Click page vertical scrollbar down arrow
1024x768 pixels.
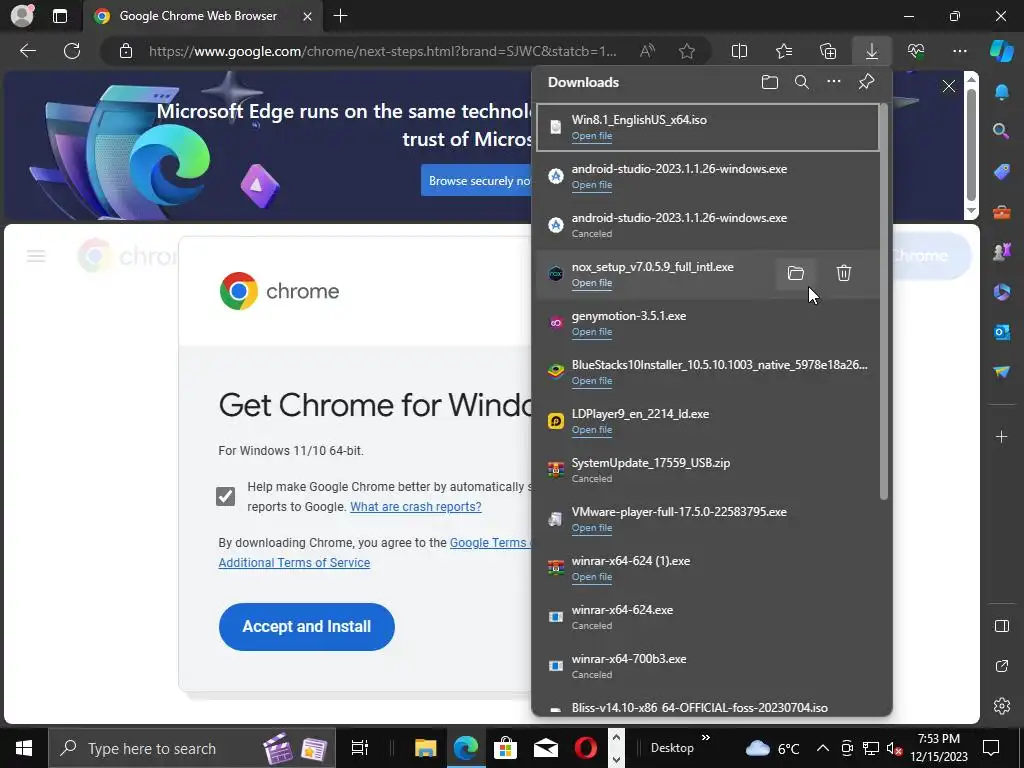[x=972, y=212]
